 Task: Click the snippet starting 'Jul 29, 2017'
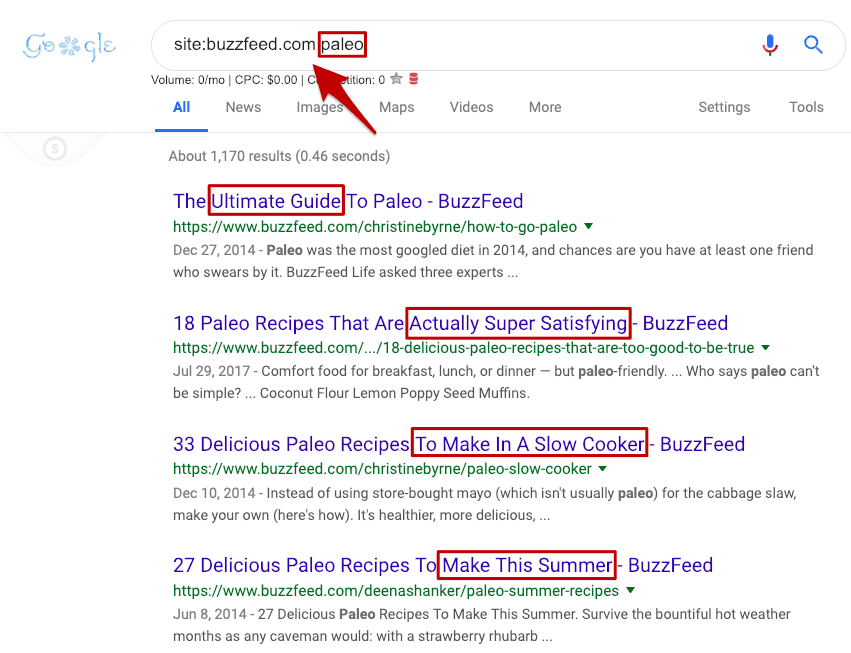pyautogui.click(x=496, y=382)
